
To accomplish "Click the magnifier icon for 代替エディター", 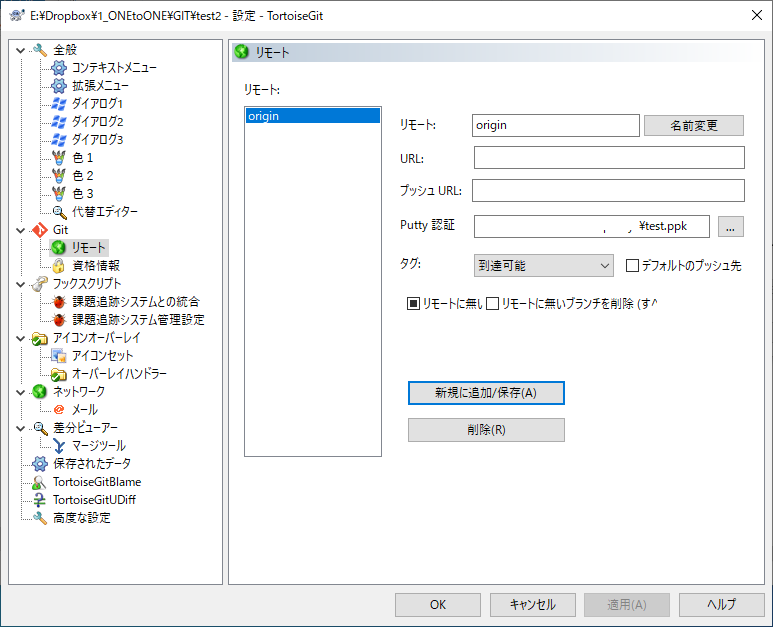I will pos(59,211).
